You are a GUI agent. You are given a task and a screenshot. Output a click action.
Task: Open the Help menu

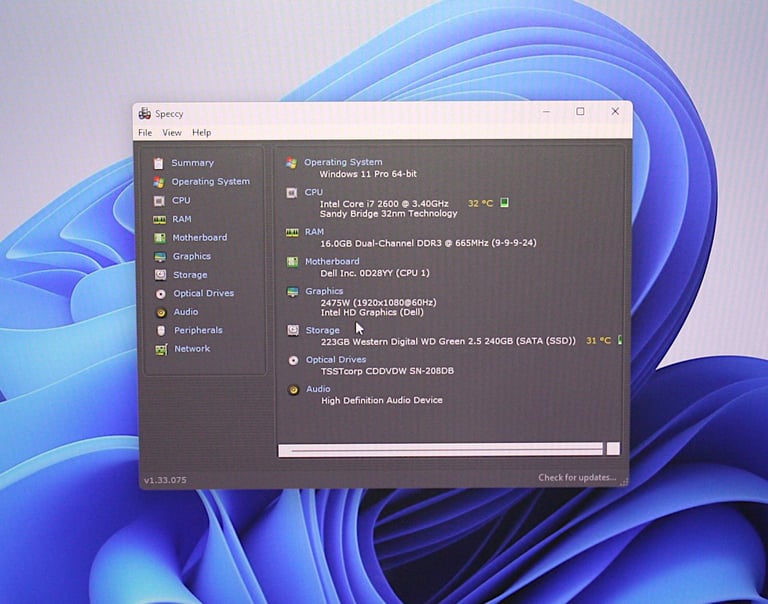pyautogui.click(x=201, y=133)
